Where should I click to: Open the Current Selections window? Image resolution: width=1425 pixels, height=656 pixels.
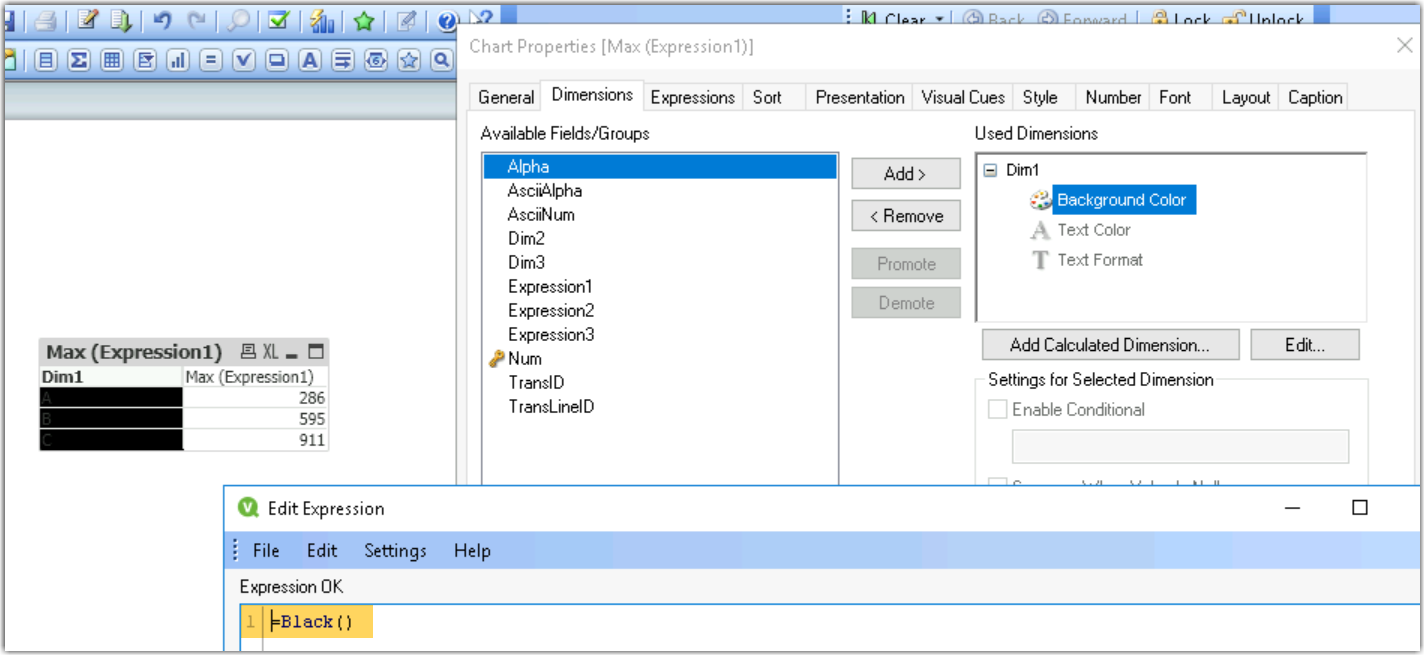[278, 20]
